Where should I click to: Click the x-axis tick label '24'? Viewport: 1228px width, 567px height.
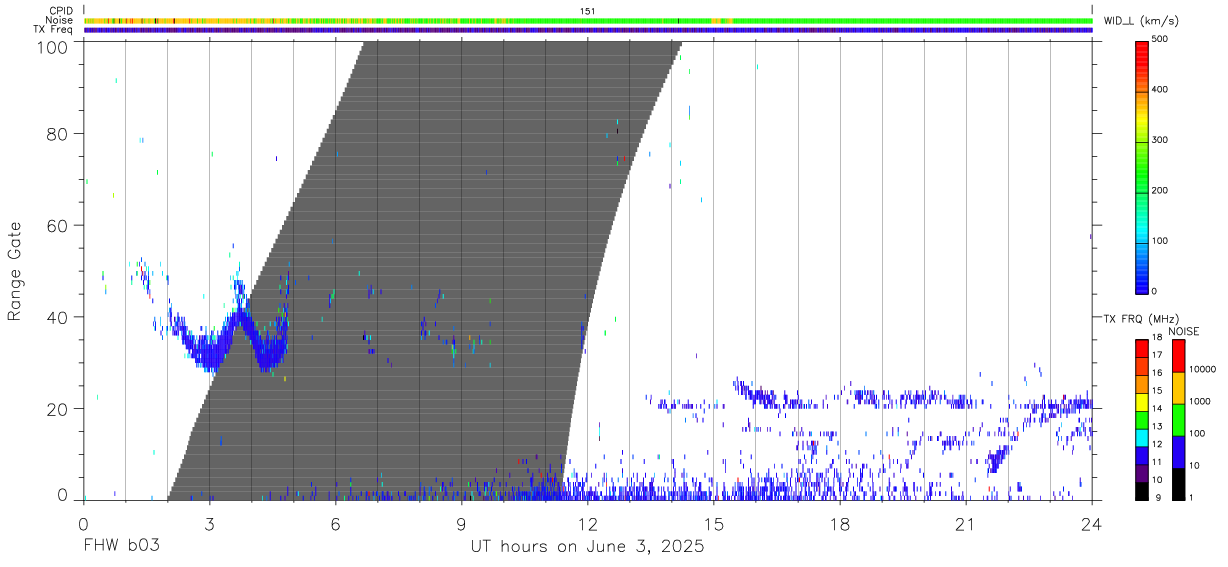1091,524
